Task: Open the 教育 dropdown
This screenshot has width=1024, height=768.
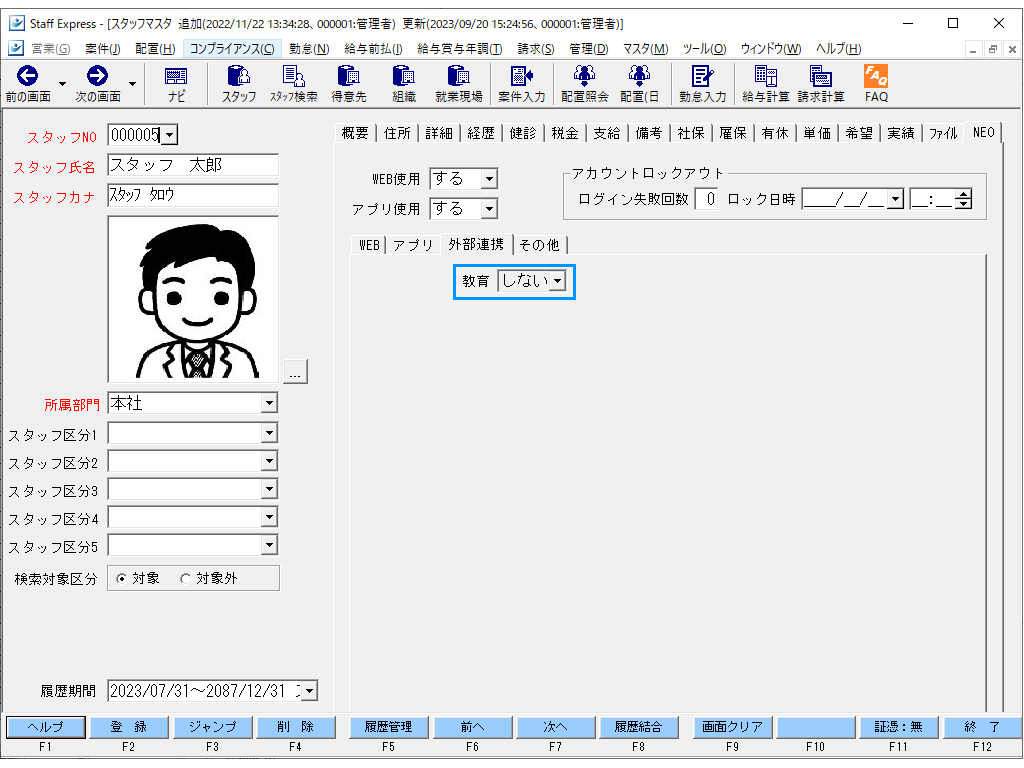Action: click(558, 281)
